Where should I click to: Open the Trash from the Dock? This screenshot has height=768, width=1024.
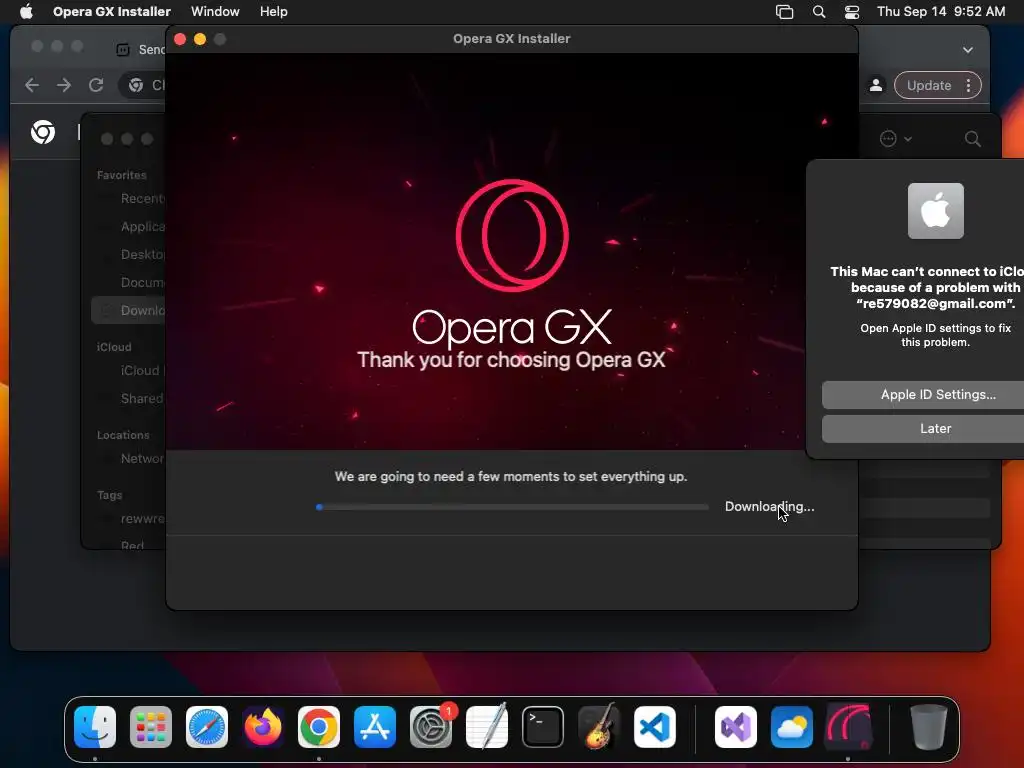click(929, 727)
